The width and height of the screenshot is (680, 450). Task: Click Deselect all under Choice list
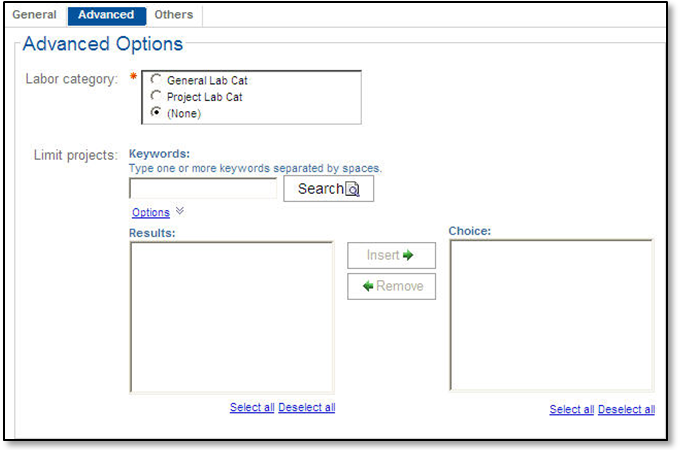627,409
